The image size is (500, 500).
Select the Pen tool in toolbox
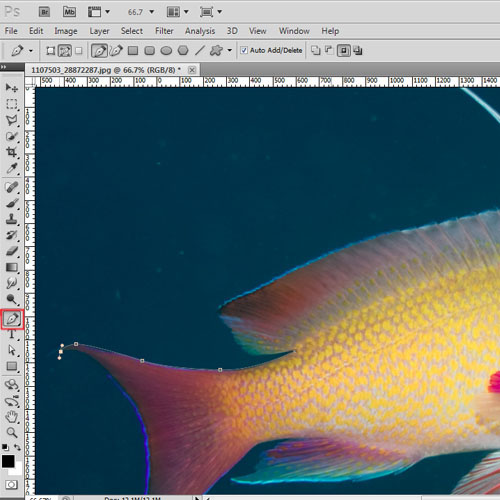click(12, 319)
